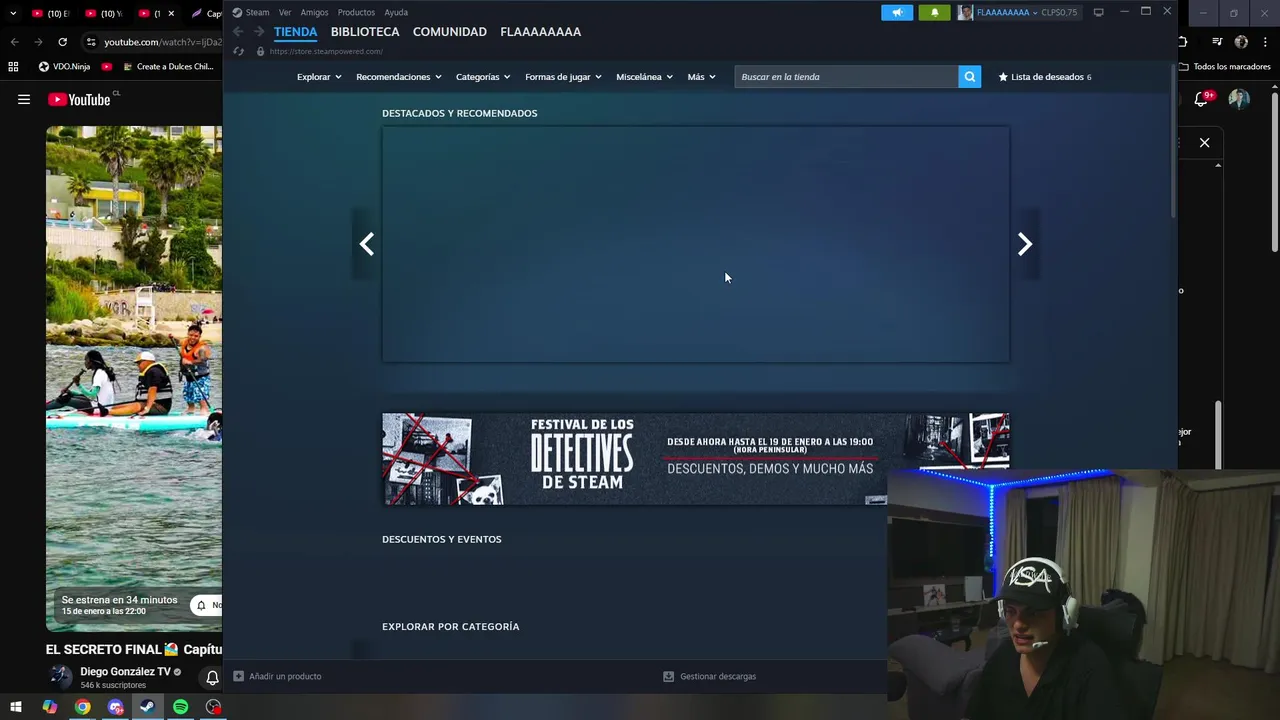Open VDO.Ninja bookmark in Chrome
This screenshot has width=1280, height=720.
pos(64,67)
